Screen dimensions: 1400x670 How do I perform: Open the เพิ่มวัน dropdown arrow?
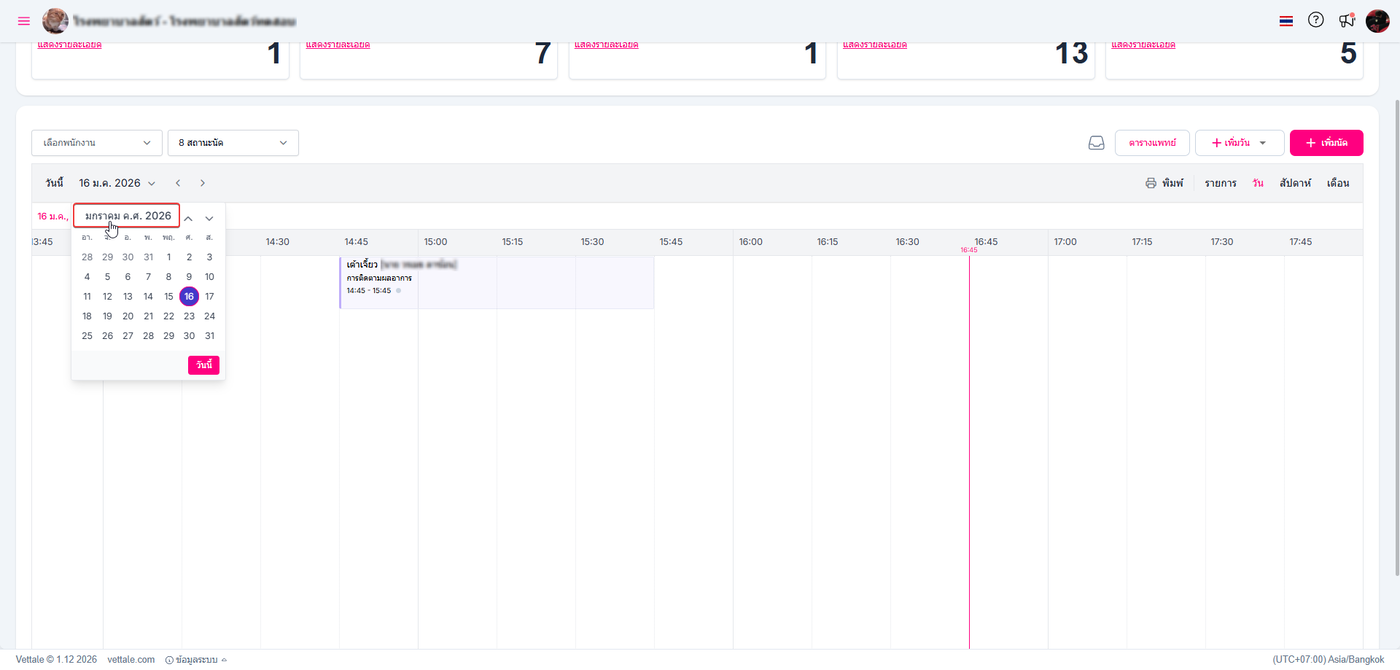[1263, 143]
